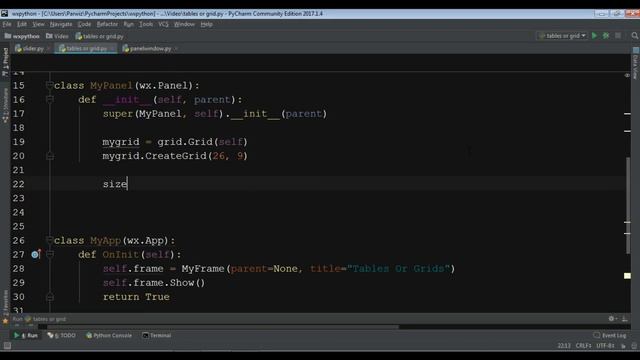The image size is (640, 360).
Task: Open the VCS menu
Action: [163, 24]
